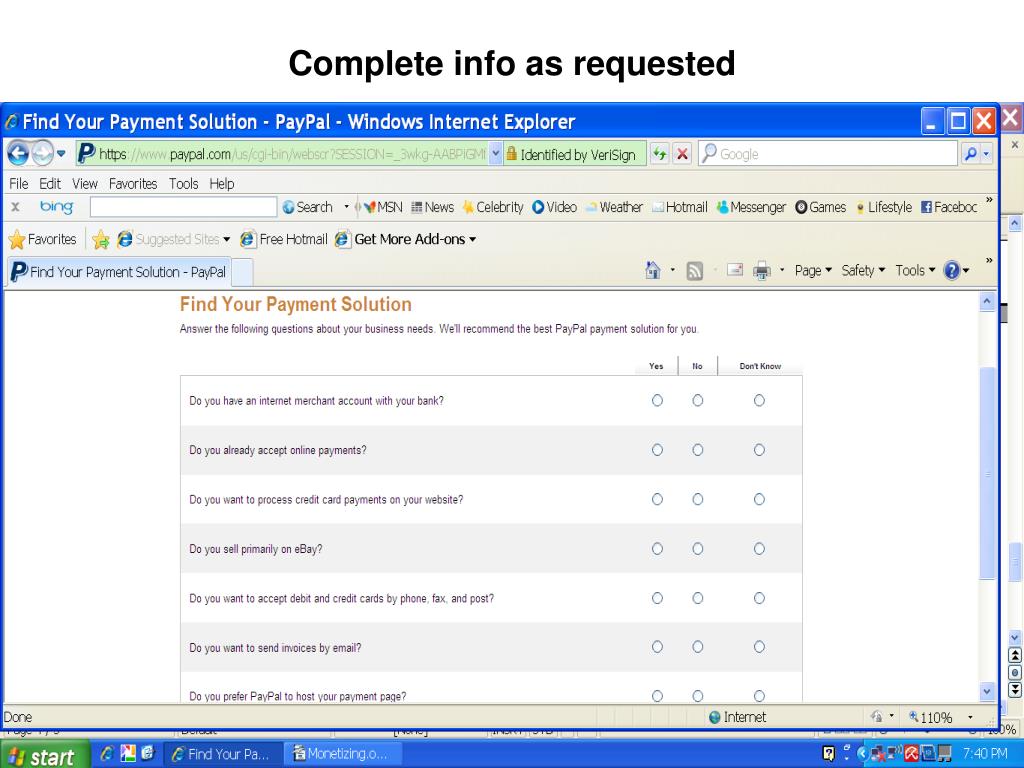Select No for send invoices by email
Viewport: 1024px width, 768px height.
click(x=697, y=647)
